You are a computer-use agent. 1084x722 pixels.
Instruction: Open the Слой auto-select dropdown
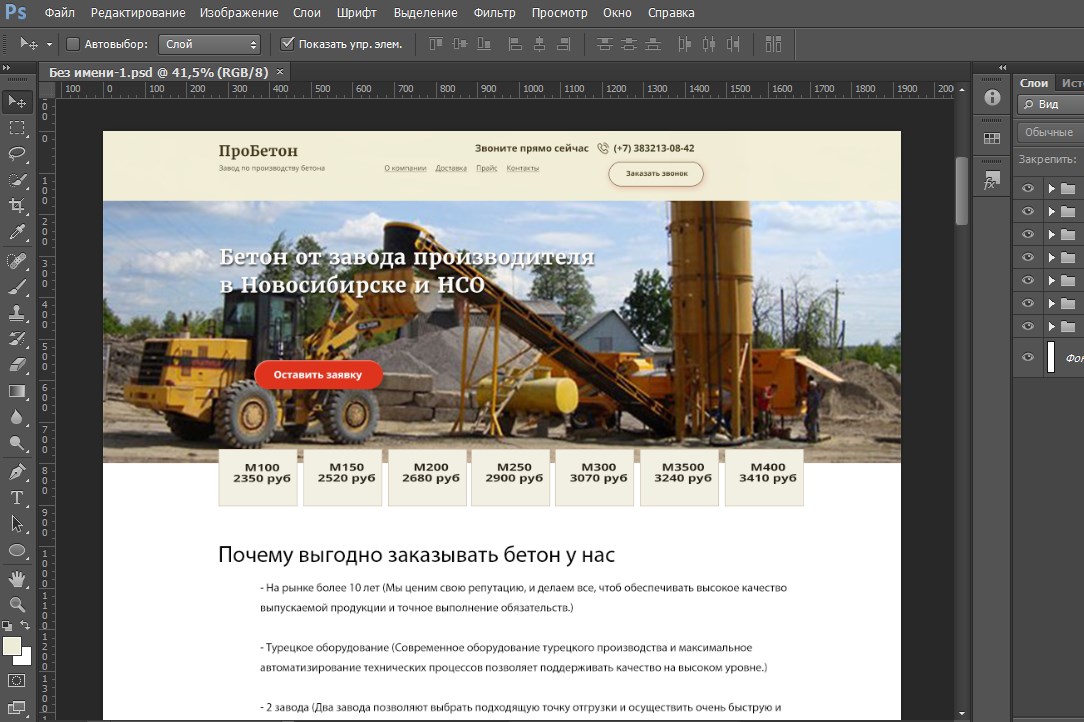click(x=210, y=44)
